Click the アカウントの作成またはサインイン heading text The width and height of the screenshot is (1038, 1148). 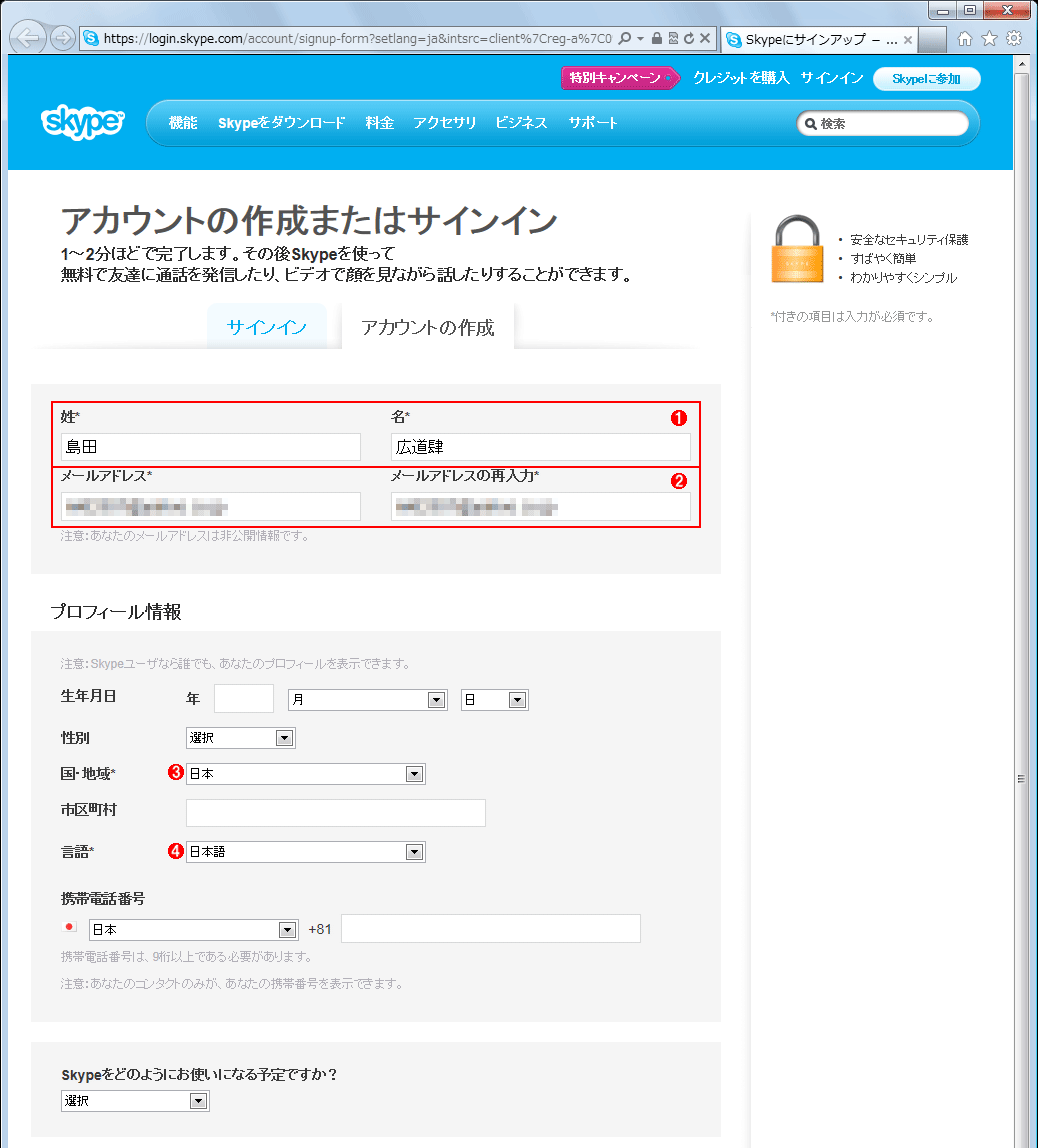309,220
